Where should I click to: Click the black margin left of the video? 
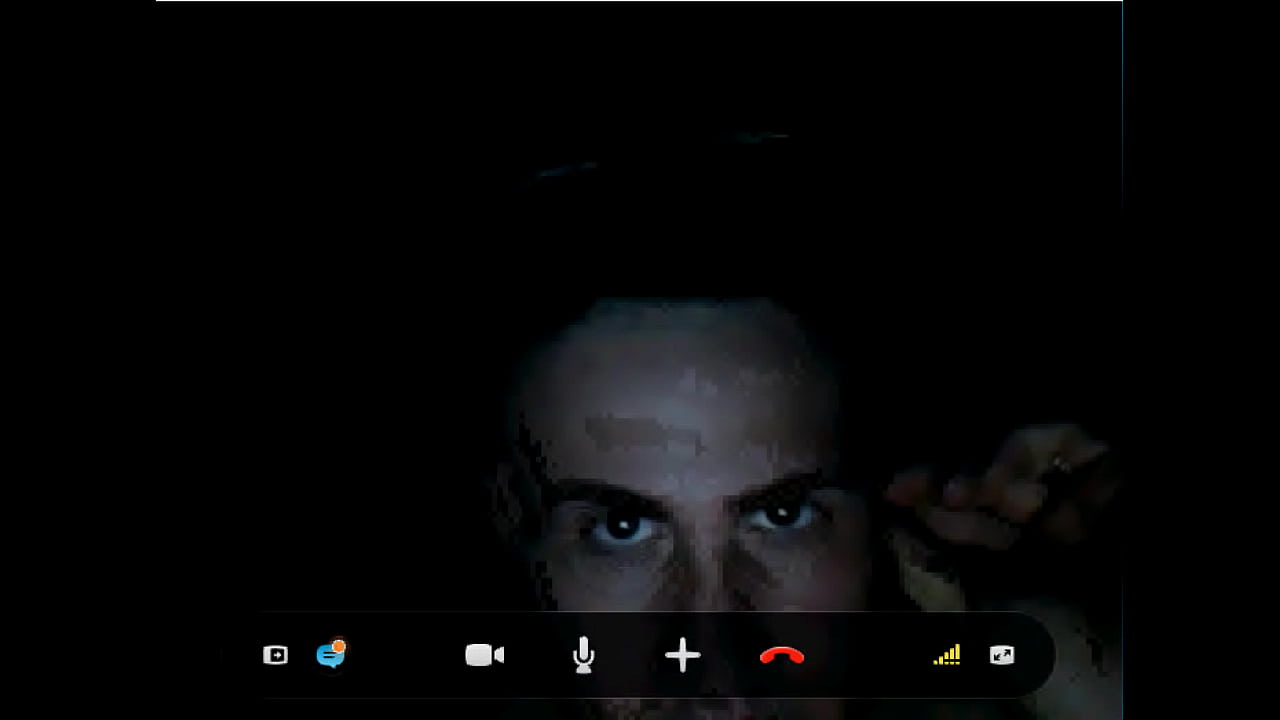78,360
